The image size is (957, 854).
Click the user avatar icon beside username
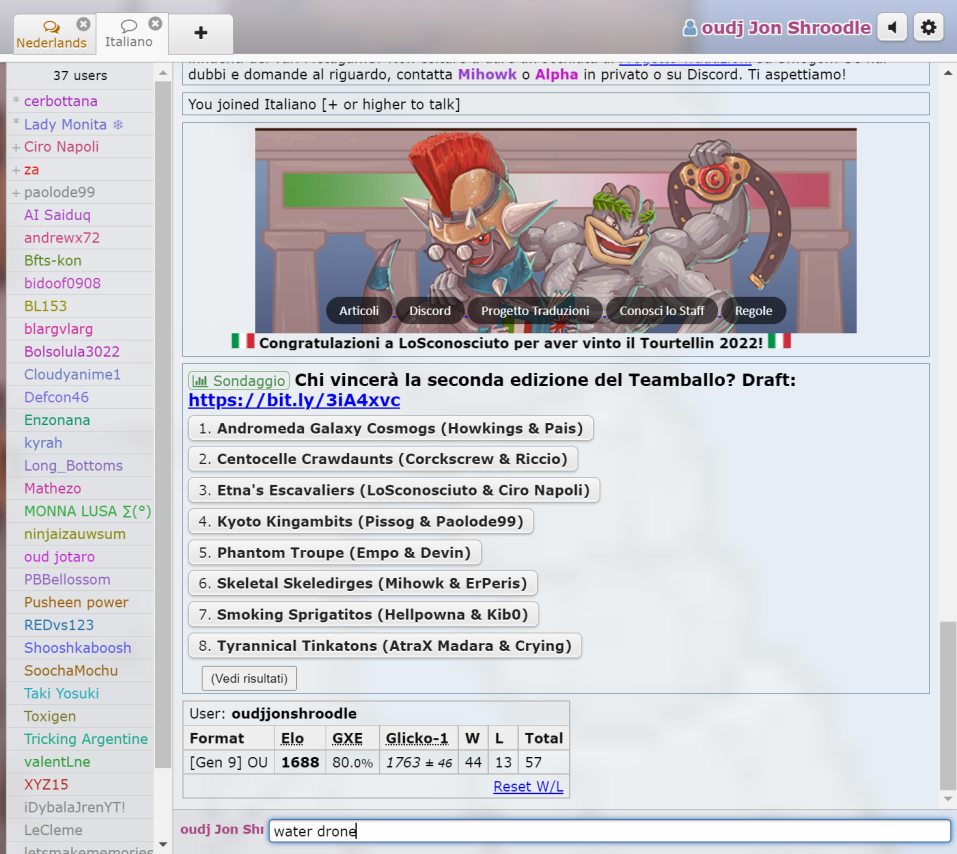(690, 28)
